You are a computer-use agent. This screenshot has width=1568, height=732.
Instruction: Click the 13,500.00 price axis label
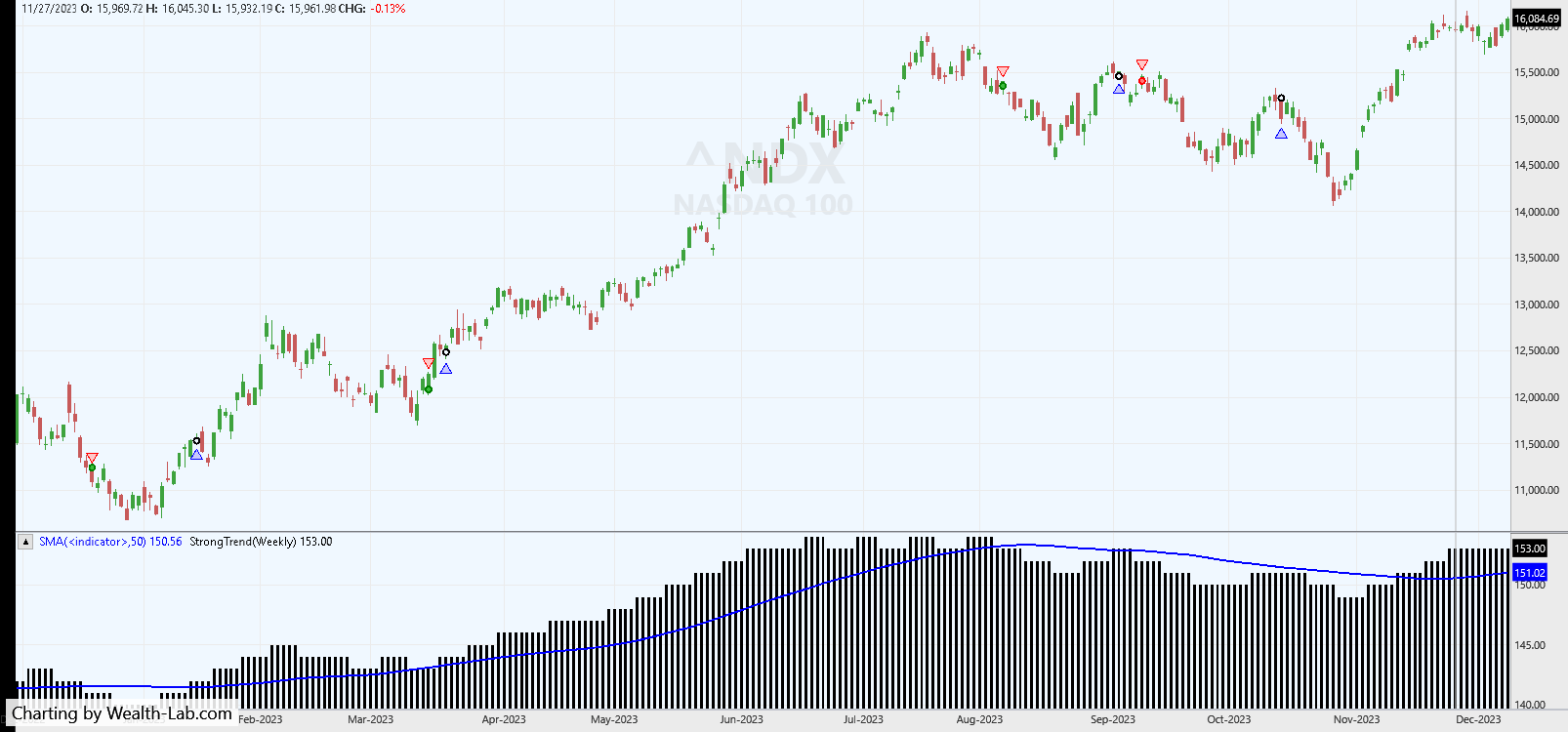[1537, 258]
